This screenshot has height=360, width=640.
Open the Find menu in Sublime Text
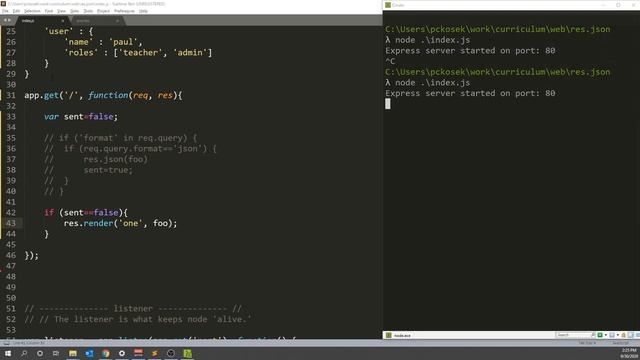click(49, 11)
